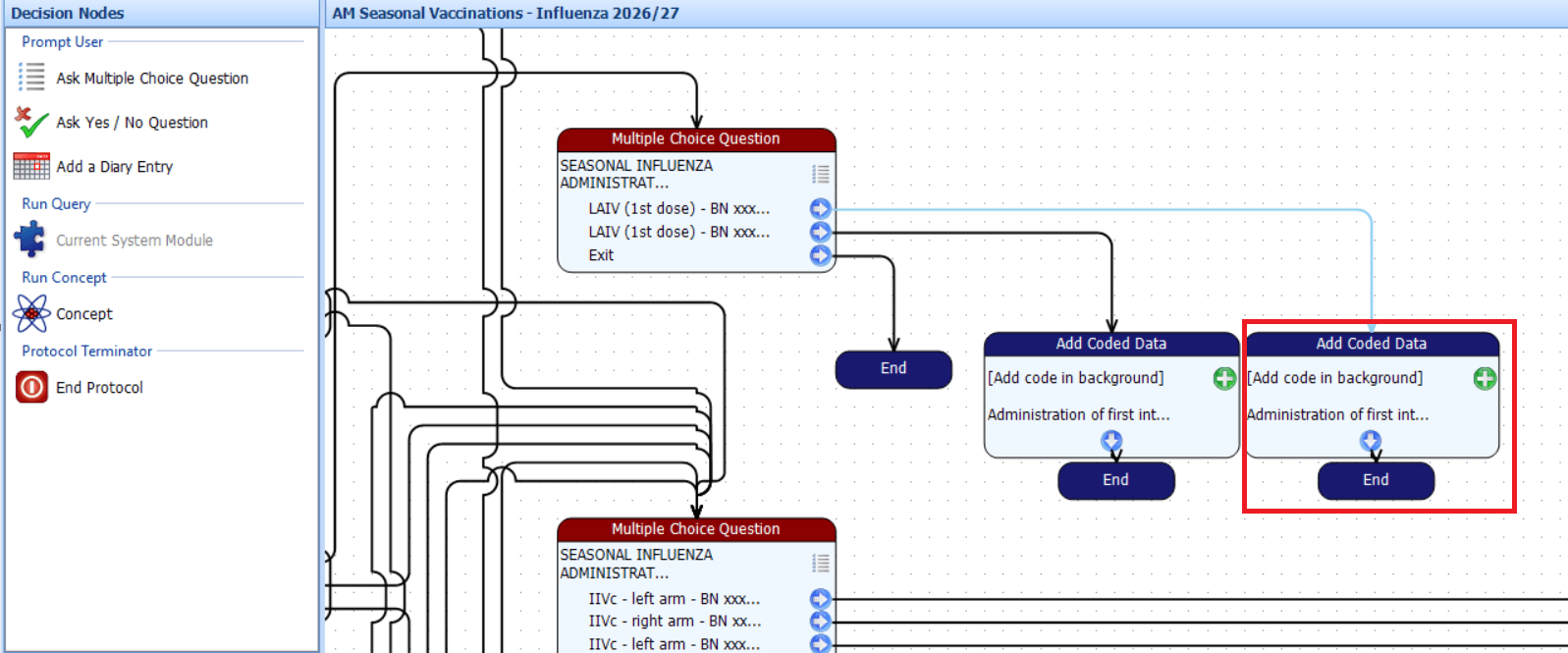The height and width of the screenshot is (653, 1568).
Task: Select the Multiple Choice Question header above the IIVc options
Action: click(x=696, y=529)
